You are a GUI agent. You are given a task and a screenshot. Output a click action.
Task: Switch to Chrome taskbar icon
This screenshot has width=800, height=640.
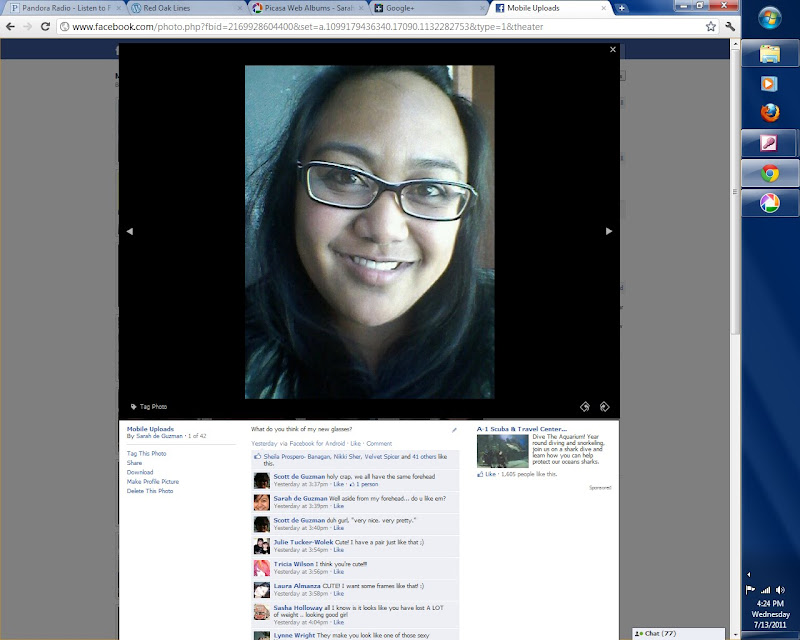point(769,173)
